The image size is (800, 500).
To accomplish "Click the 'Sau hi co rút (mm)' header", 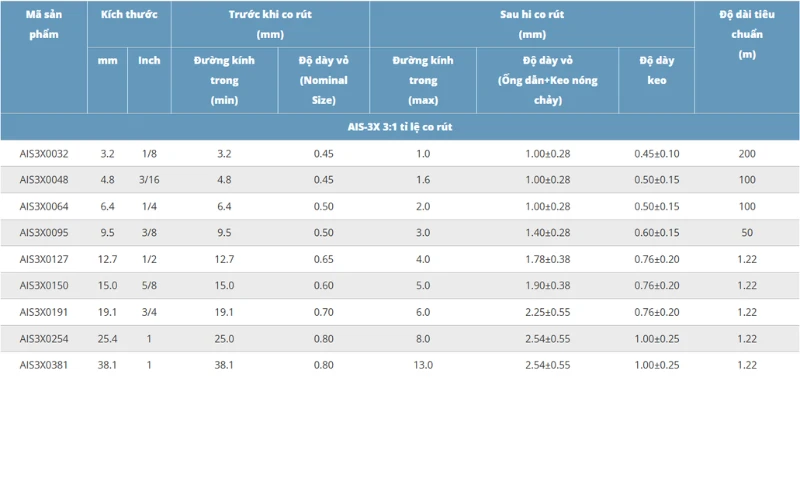I will (x=532, y=24).
